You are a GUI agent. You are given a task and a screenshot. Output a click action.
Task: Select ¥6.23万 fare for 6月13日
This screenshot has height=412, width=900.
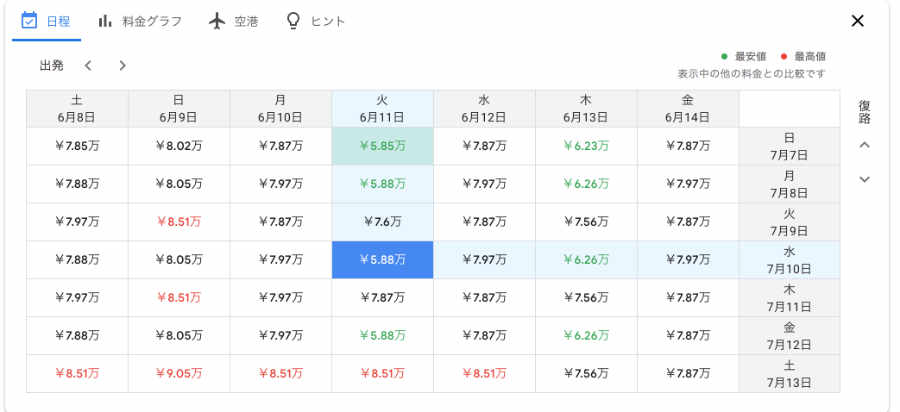(586, 146)
